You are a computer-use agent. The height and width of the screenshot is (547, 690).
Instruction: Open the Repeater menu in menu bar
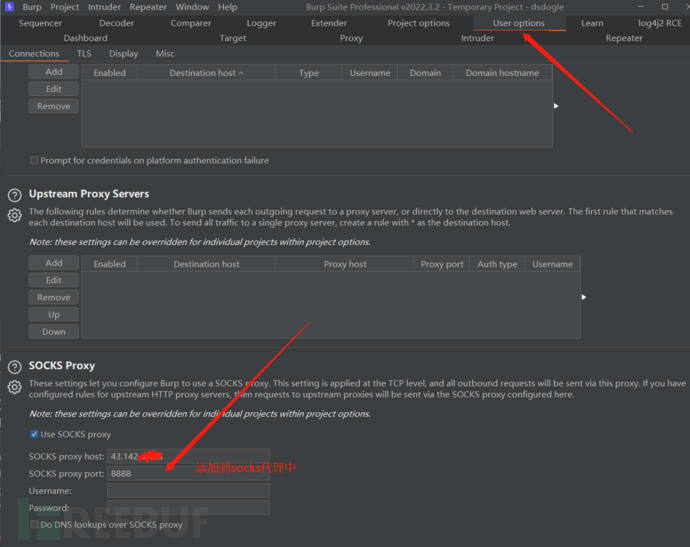click(x=148, y=7)
